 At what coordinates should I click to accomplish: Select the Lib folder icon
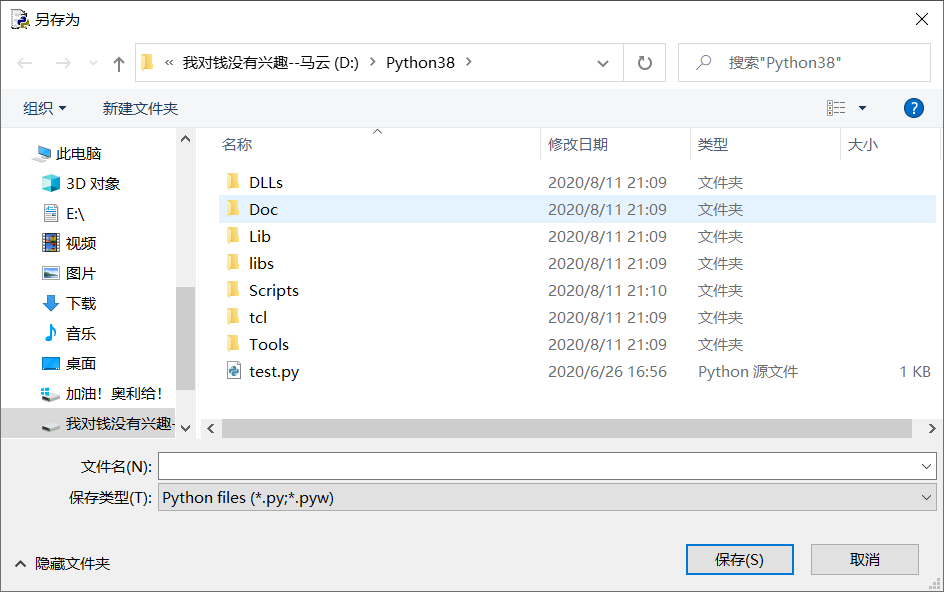234,236
